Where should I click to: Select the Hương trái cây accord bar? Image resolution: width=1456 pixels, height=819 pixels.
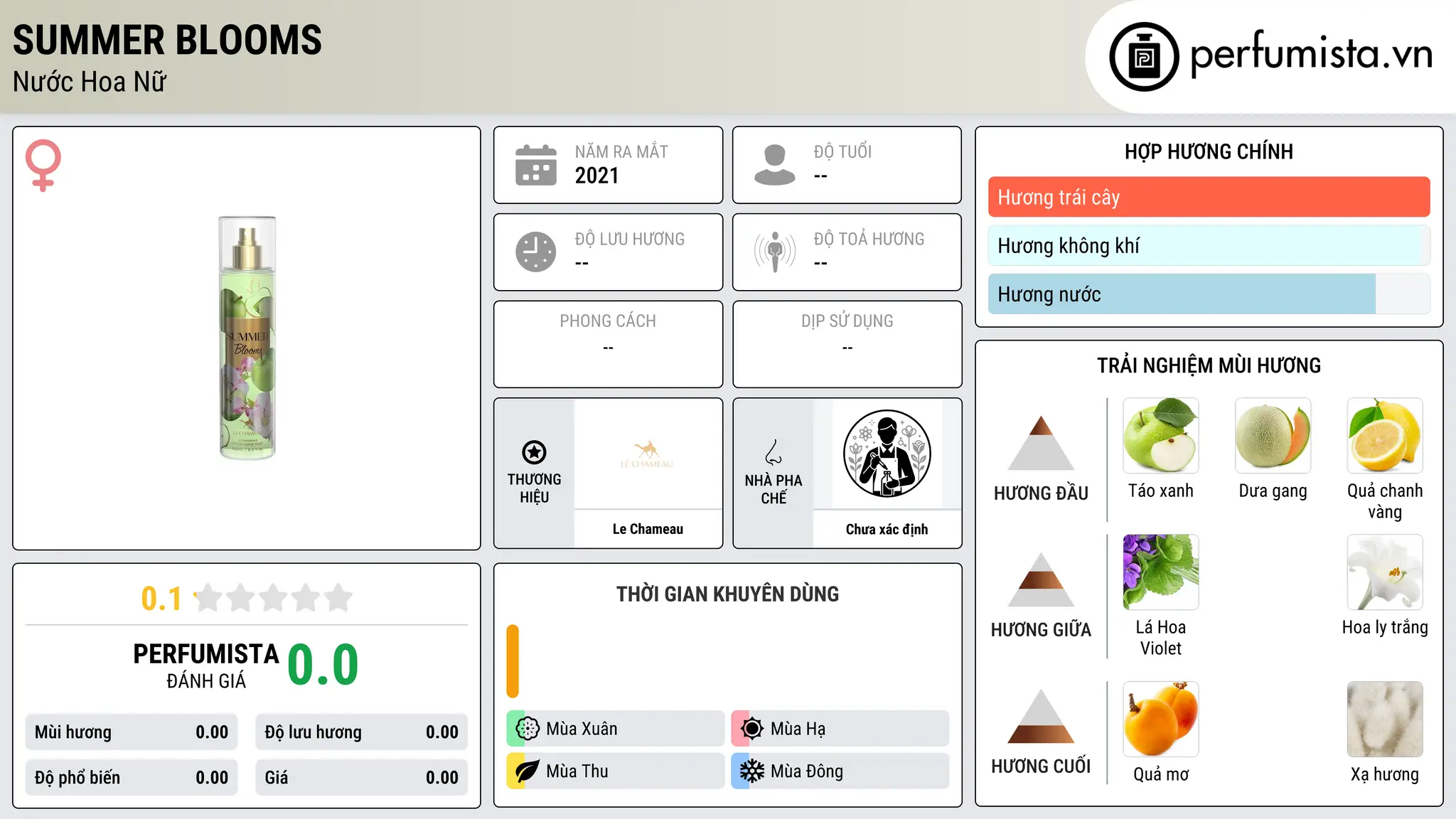(x=1209, y=197)
